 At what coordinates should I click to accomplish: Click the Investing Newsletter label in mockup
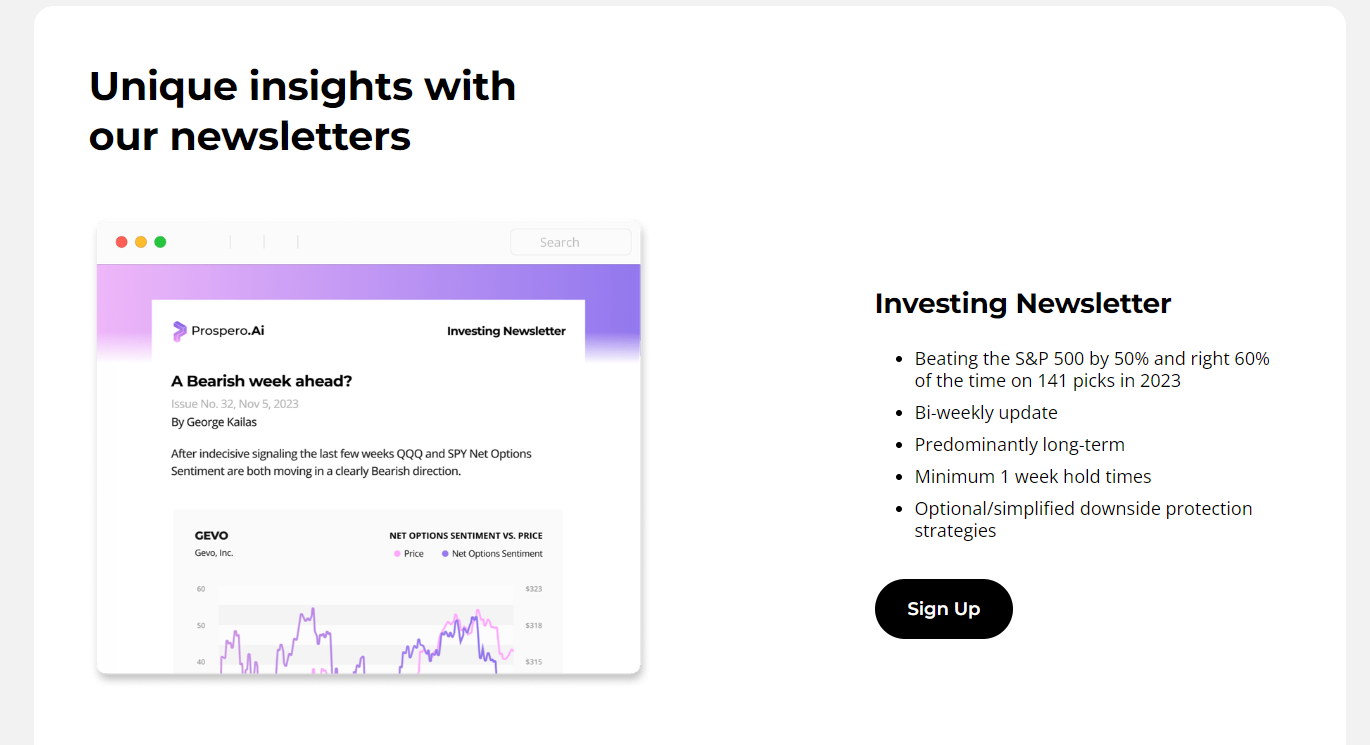click(x=506, y=331)
